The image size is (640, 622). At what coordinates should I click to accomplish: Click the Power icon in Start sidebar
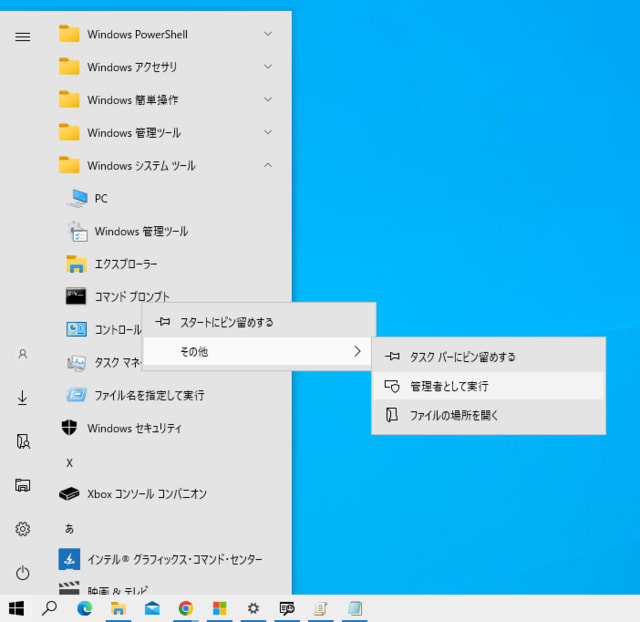(22, 573)
